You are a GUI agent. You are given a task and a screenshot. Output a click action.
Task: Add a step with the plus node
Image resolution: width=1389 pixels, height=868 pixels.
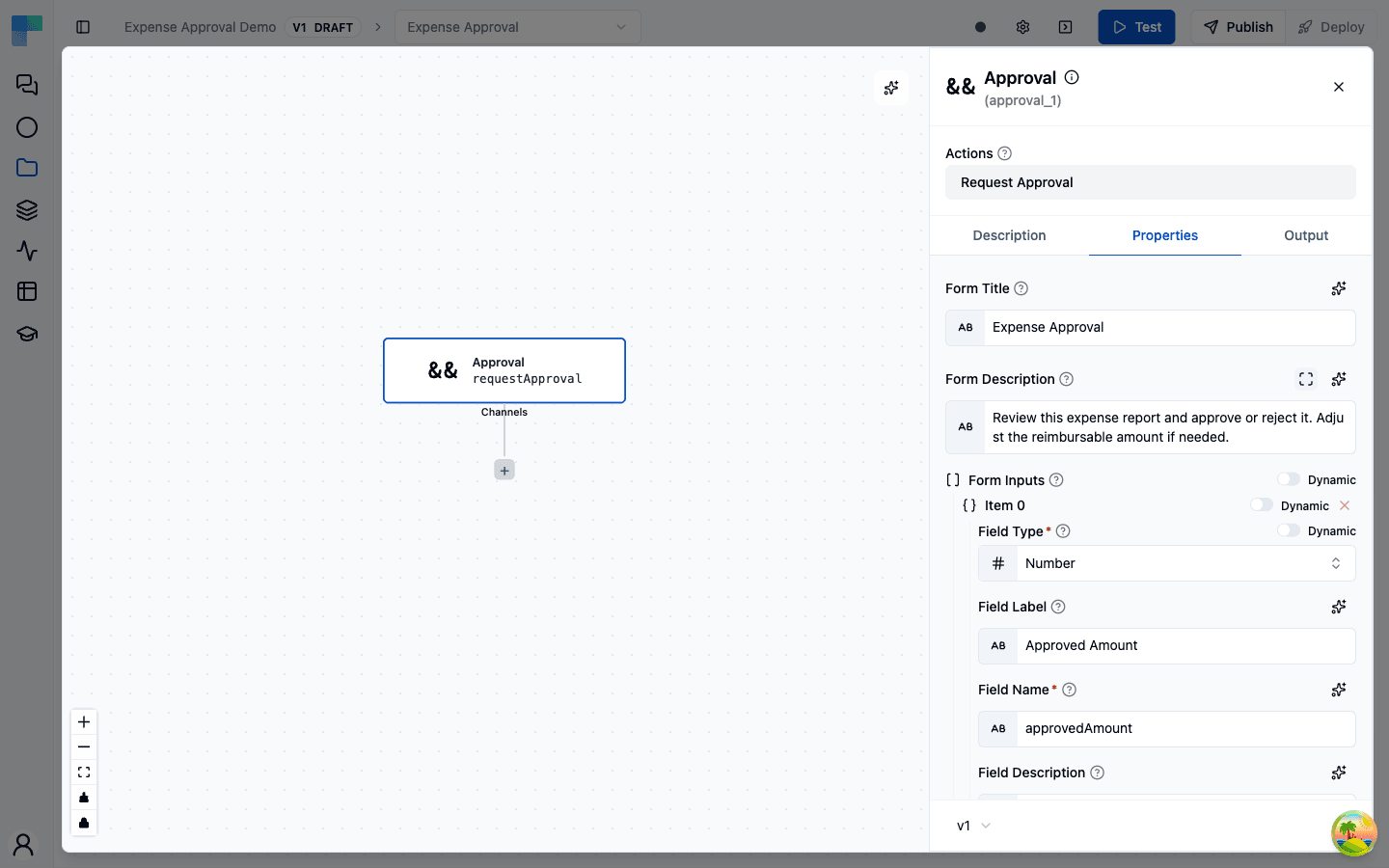pyautogui.click(x=504, y=471)
